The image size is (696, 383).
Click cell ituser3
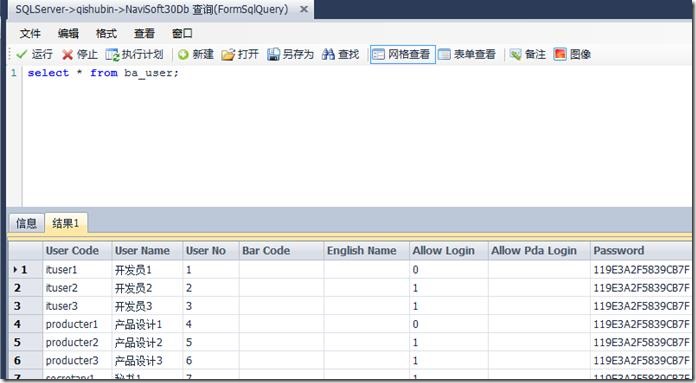(x=77, y=306)
